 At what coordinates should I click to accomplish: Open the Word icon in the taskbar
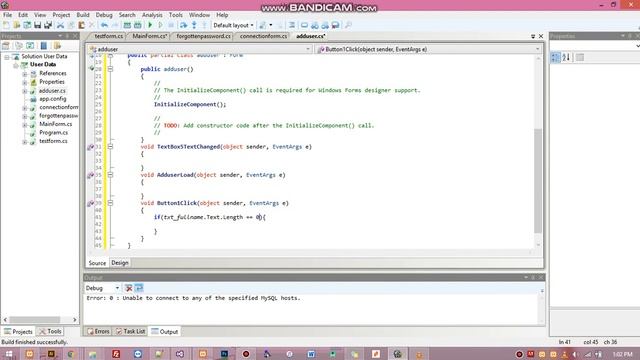tap(311, 354)
